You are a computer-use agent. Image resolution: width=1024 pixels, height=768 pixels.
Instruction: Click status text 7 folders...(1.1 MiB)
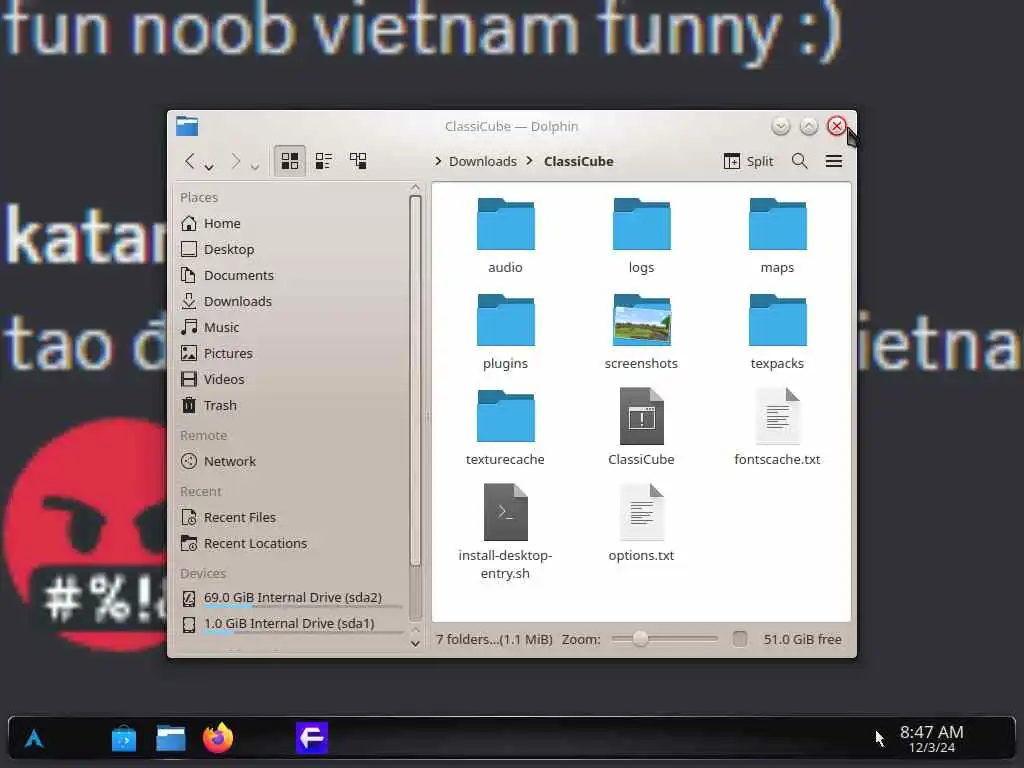pyautogui.click(x=494, y=639)
